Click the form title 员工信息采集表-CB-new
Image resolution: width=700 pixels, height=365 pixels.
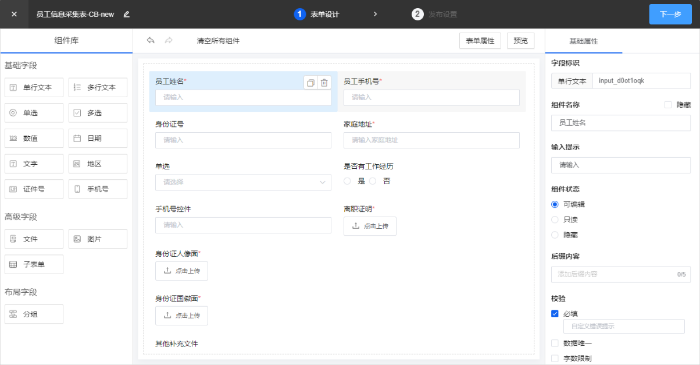[75, 14]
